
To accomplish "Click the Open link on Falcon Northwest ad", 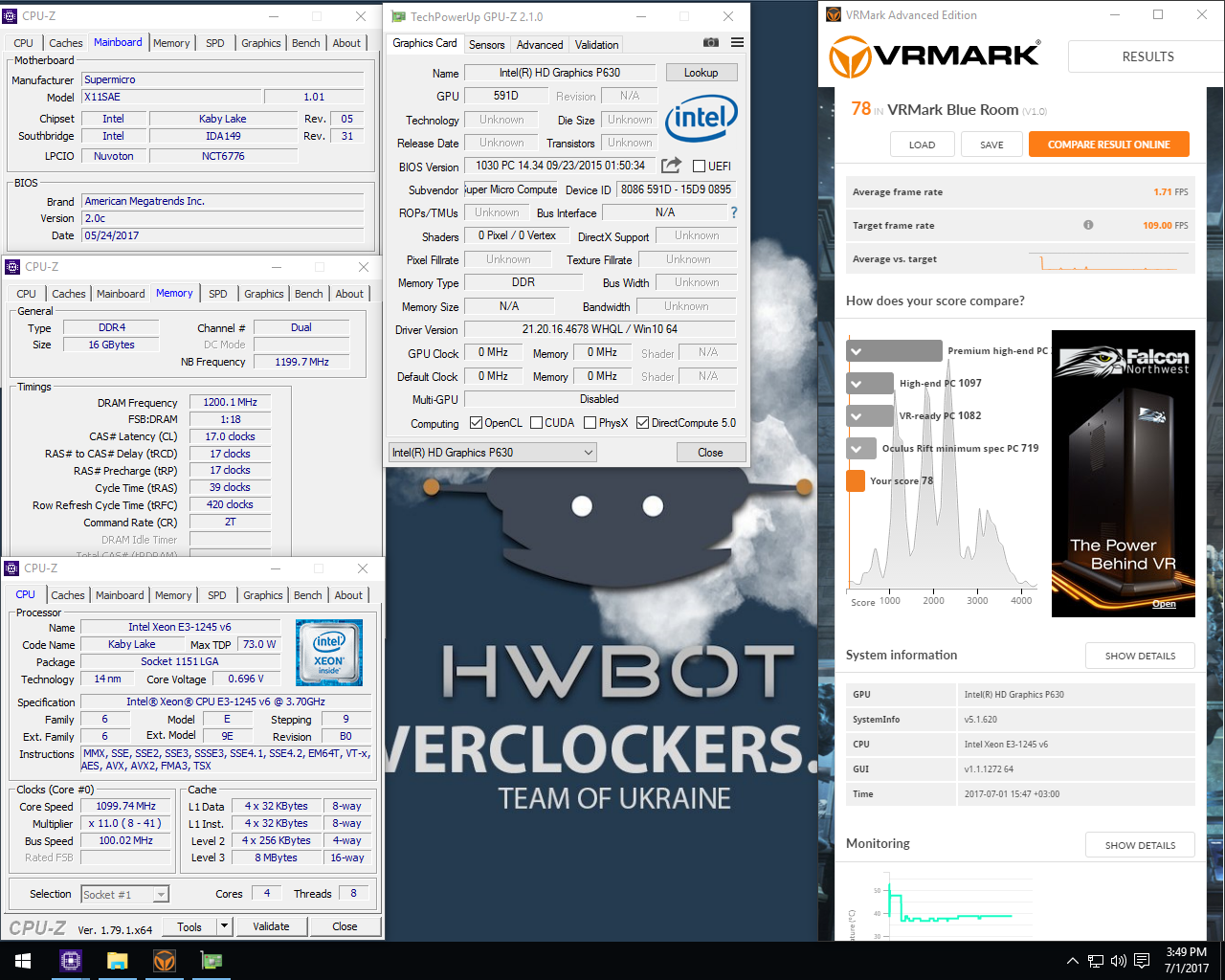I will [x=1164, y=604].
